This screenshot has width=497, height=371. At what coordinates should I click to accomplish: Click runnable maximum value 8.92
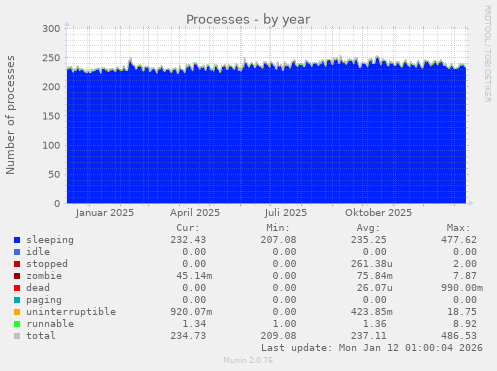465,324
